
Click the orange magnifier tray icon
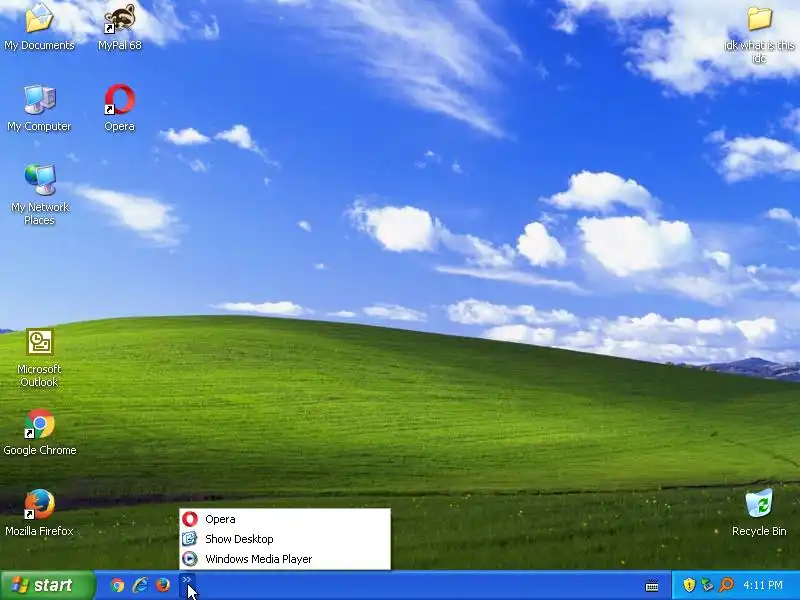pyautogui.click(x=726, y=585)
